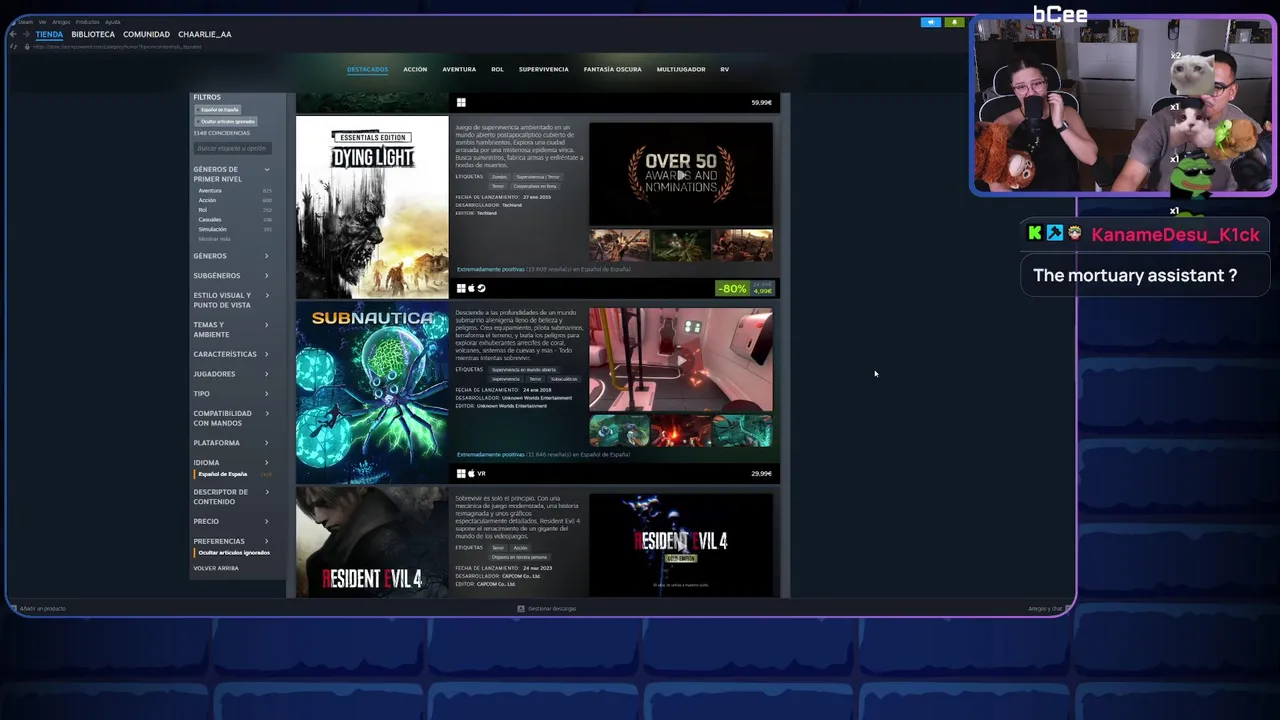This screenshot has height=720, width=1280.
Task: Expand the Plataforma filter section
Action: [x=232, y=443]
